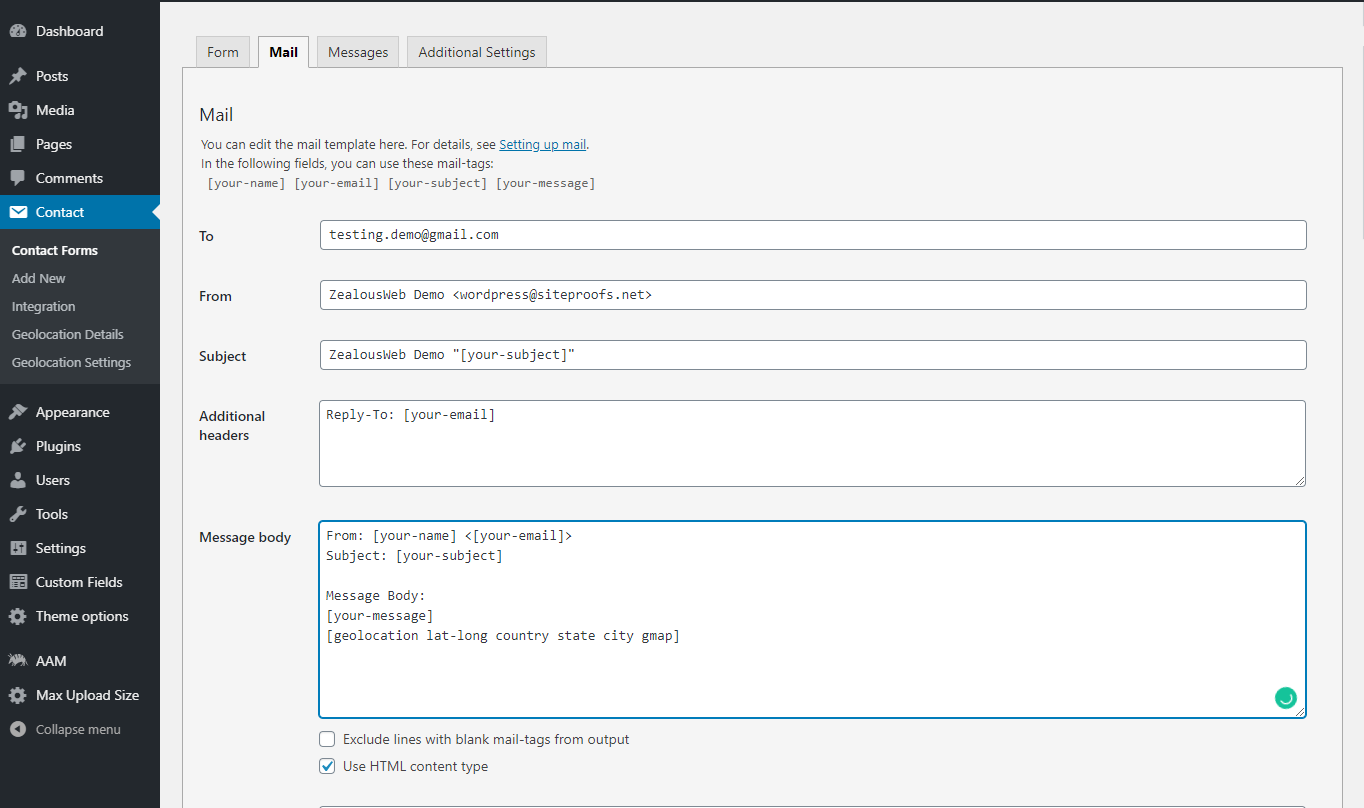Open the Setting up mail link
Image resolution: width=1364 pixels, height=808 pixels.
(x=542, y=144)
